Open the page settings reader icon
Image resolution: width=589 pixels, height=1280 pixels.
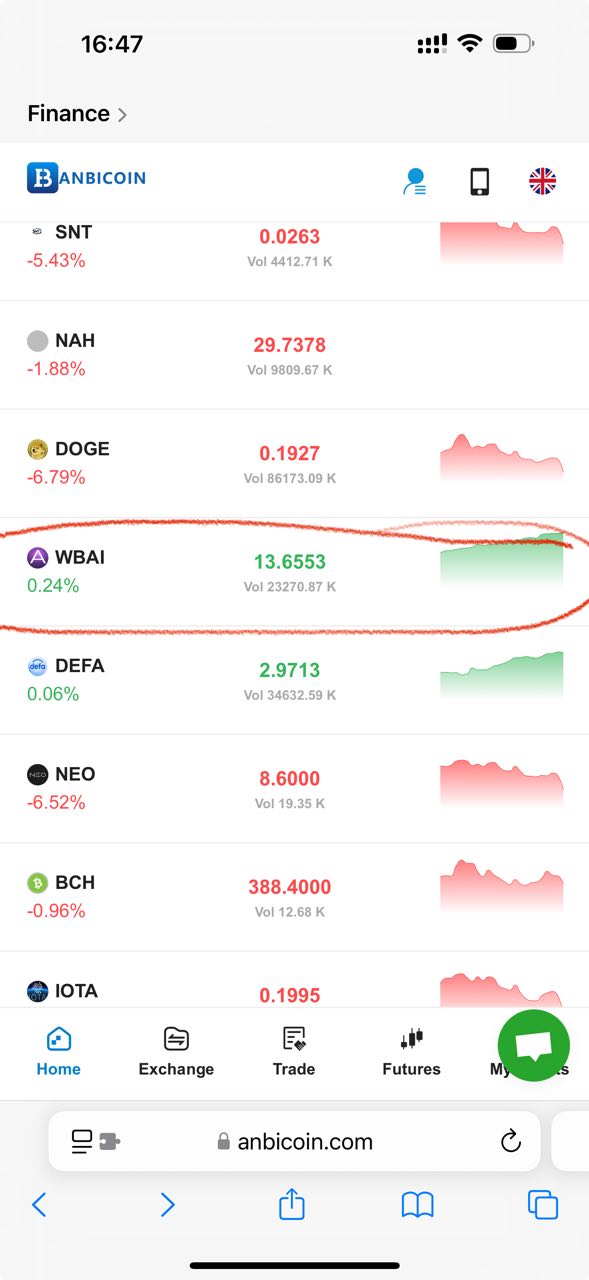95,1141
